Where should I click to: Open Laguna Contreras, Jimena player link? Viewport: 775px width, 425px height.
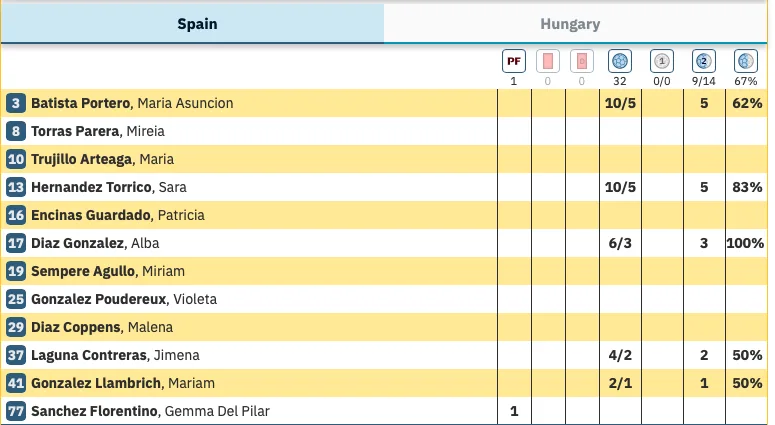click(x=115, y=355)
